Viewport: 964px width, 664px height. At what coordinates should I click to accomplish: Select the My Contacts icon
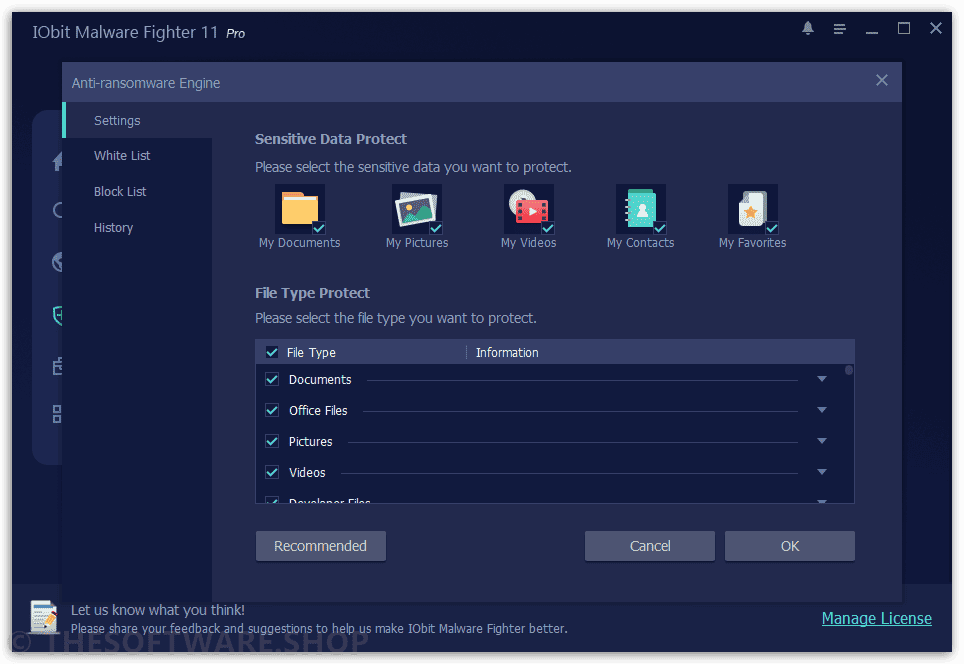coord(641,209)
